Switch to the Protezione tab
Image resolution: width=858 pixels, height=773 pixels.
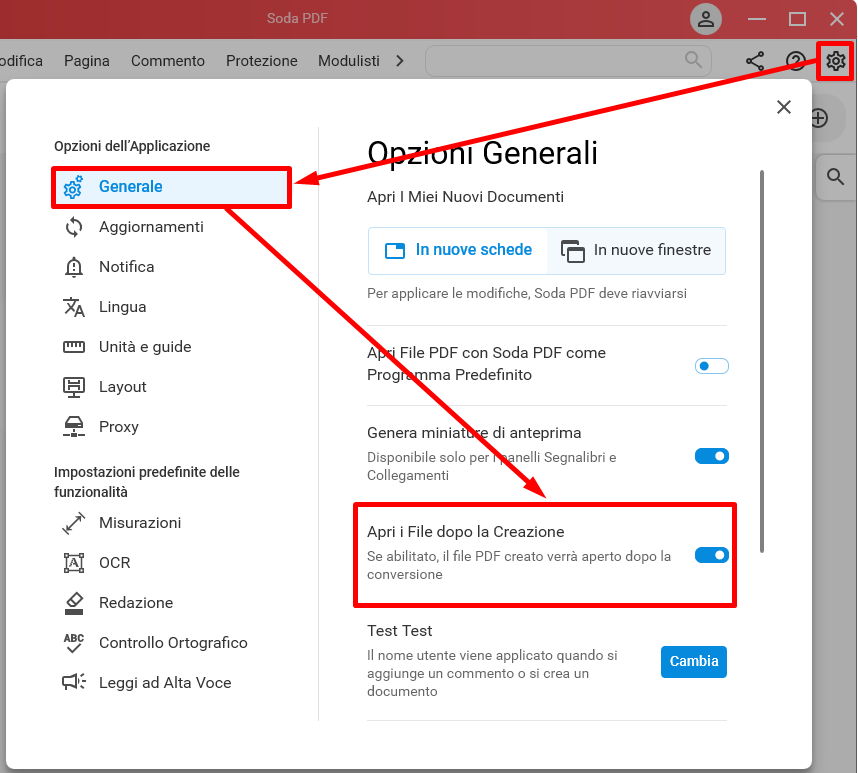(x=262, y=61)
